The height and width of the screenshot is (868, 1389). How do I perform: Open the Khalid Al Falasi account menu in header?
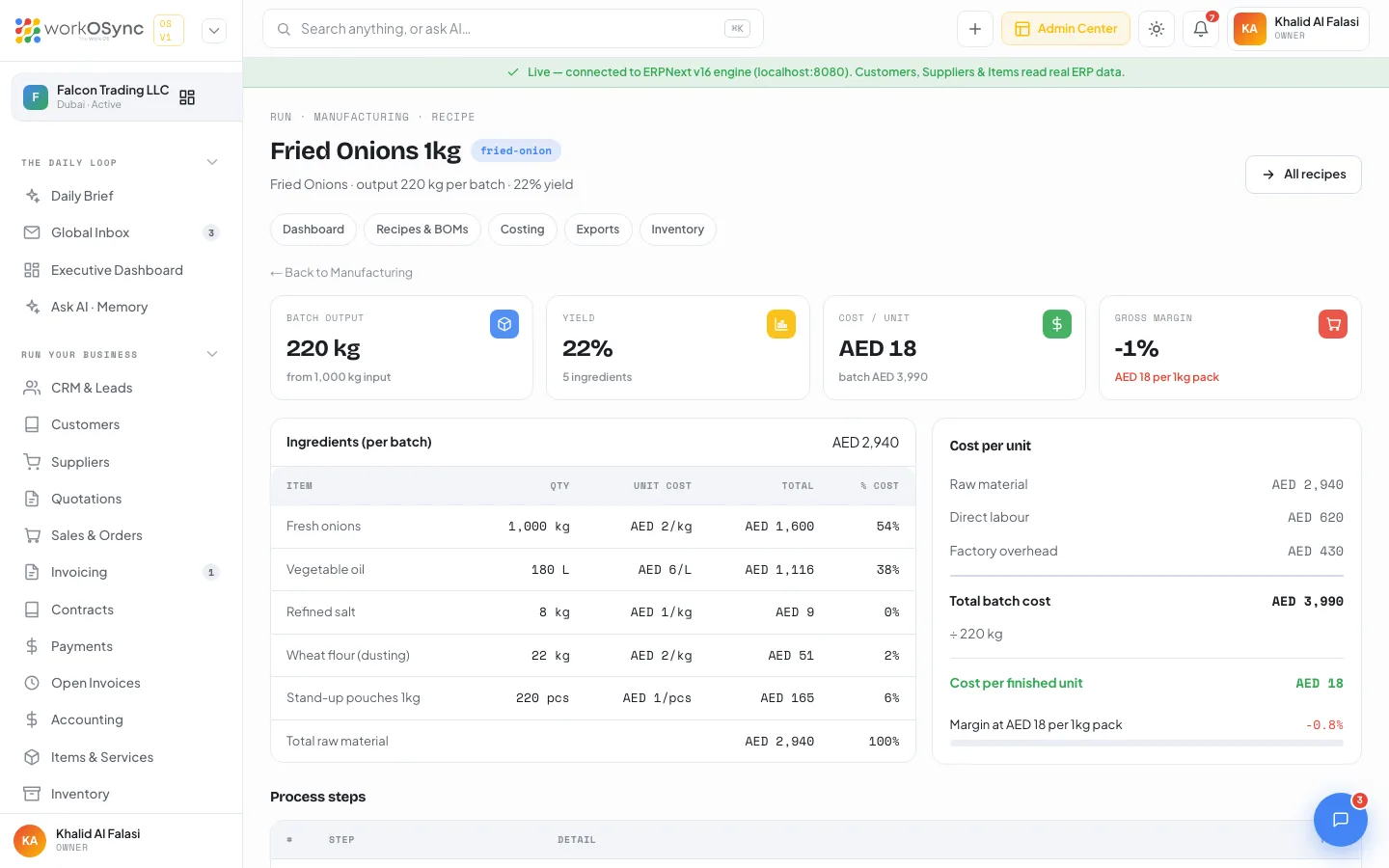(x=1298, y=29)
